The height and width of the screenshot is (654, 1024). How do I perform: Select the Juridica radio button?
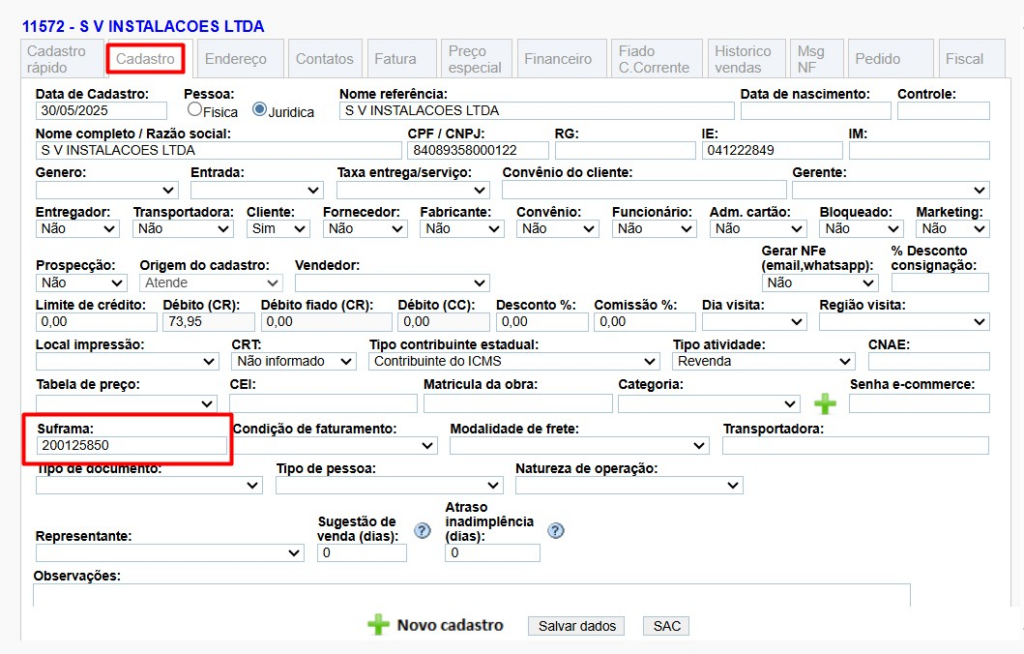click(x=258, y=110)
